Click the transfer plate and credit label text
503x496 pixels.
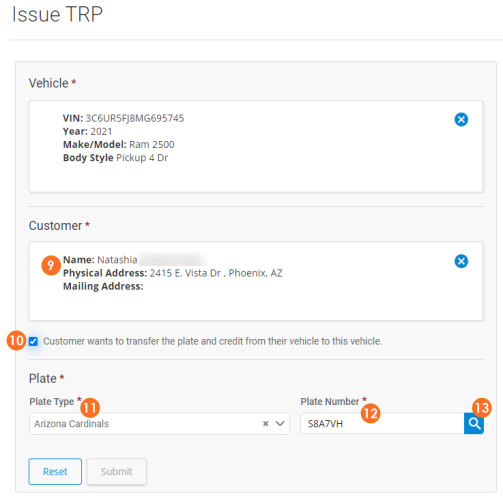213,341
